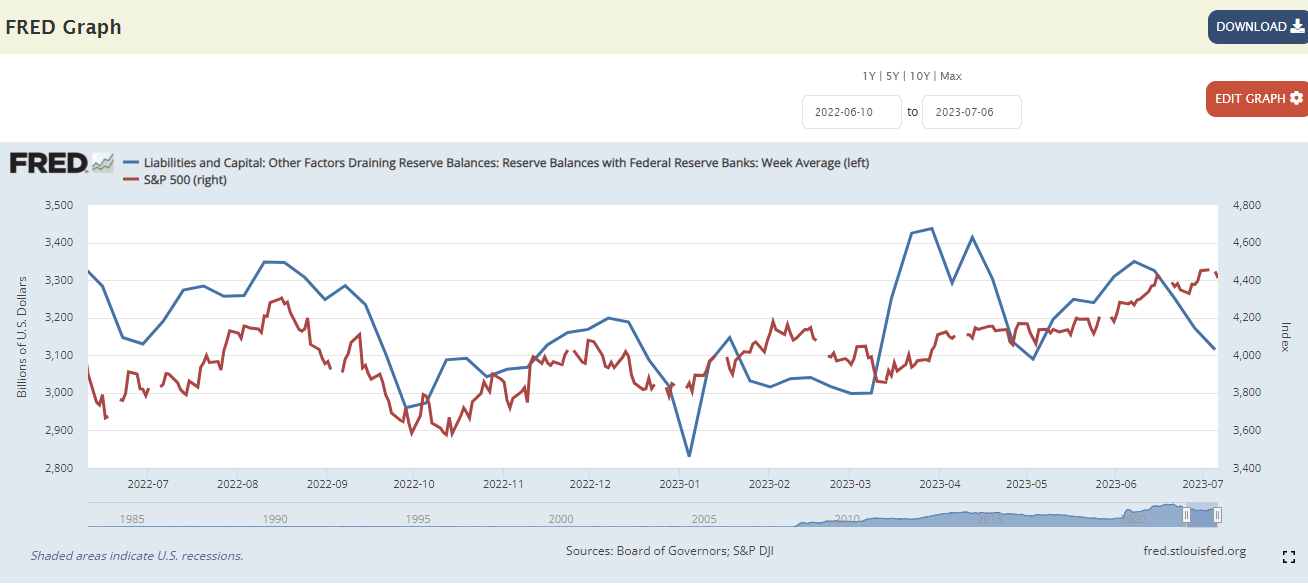Click the 2022-07 x-axis label
Viewport: 1308px width, 586px height.
[x=147, y=483]
